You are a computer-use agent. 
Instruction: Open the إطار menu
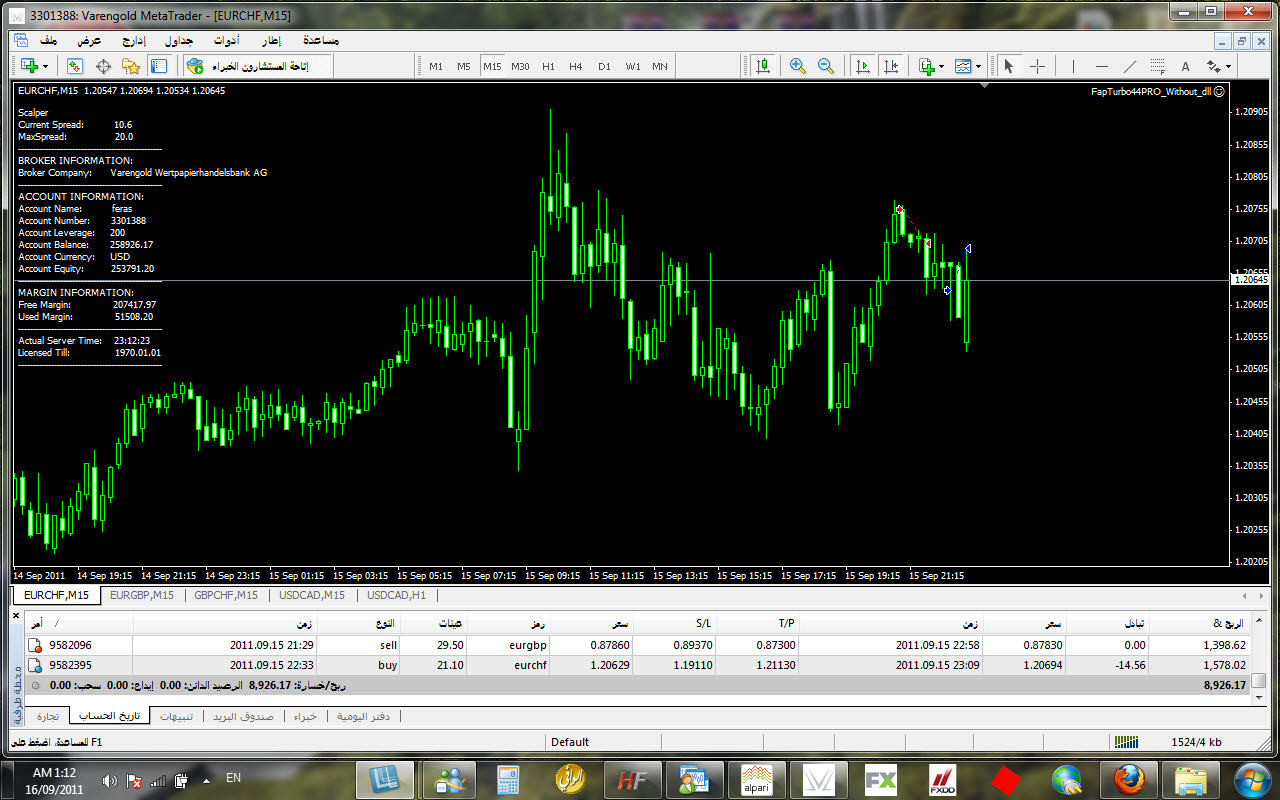(271, 41)
